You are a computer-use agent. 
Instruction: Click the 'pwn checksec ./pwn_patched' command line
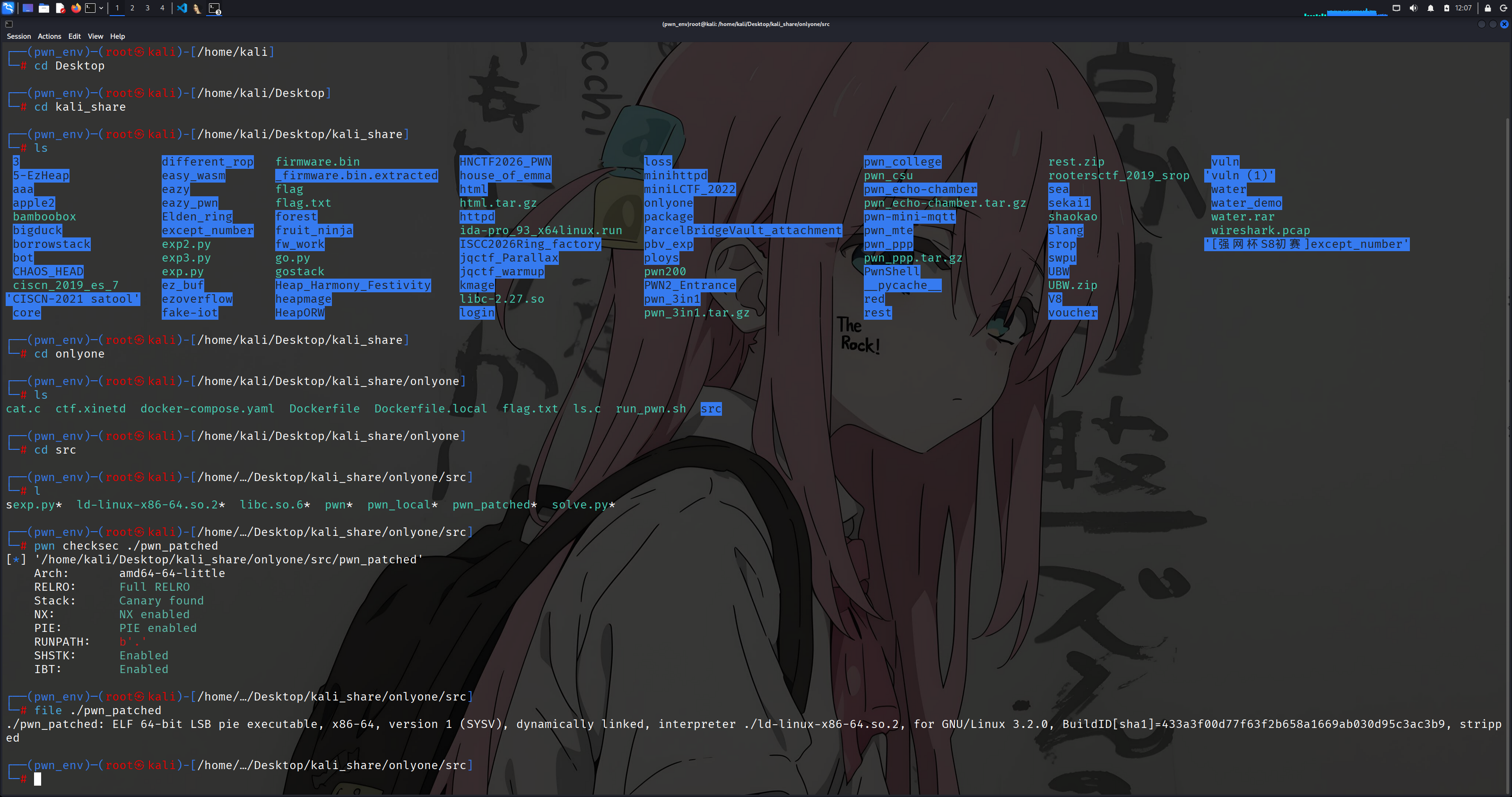126,546
